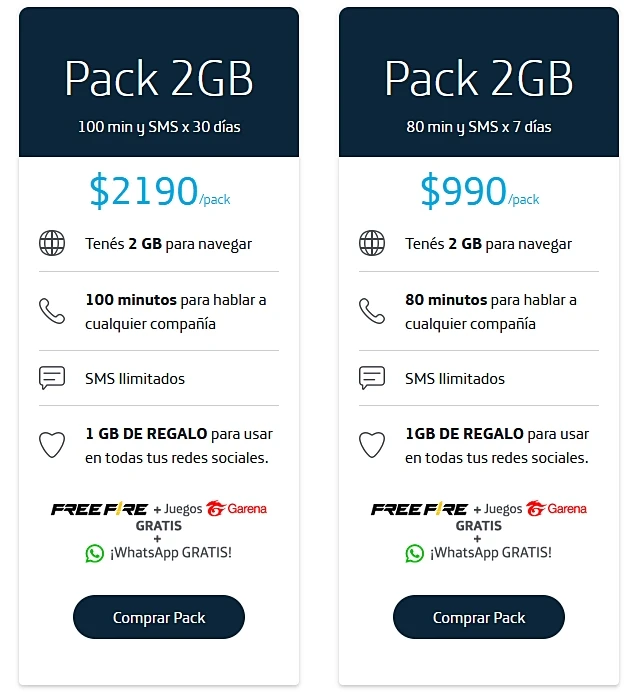This screenshot has height=696, width=637.
Task: Click phone icon in 100 minutos row
Action: click(x=52, y=311)
